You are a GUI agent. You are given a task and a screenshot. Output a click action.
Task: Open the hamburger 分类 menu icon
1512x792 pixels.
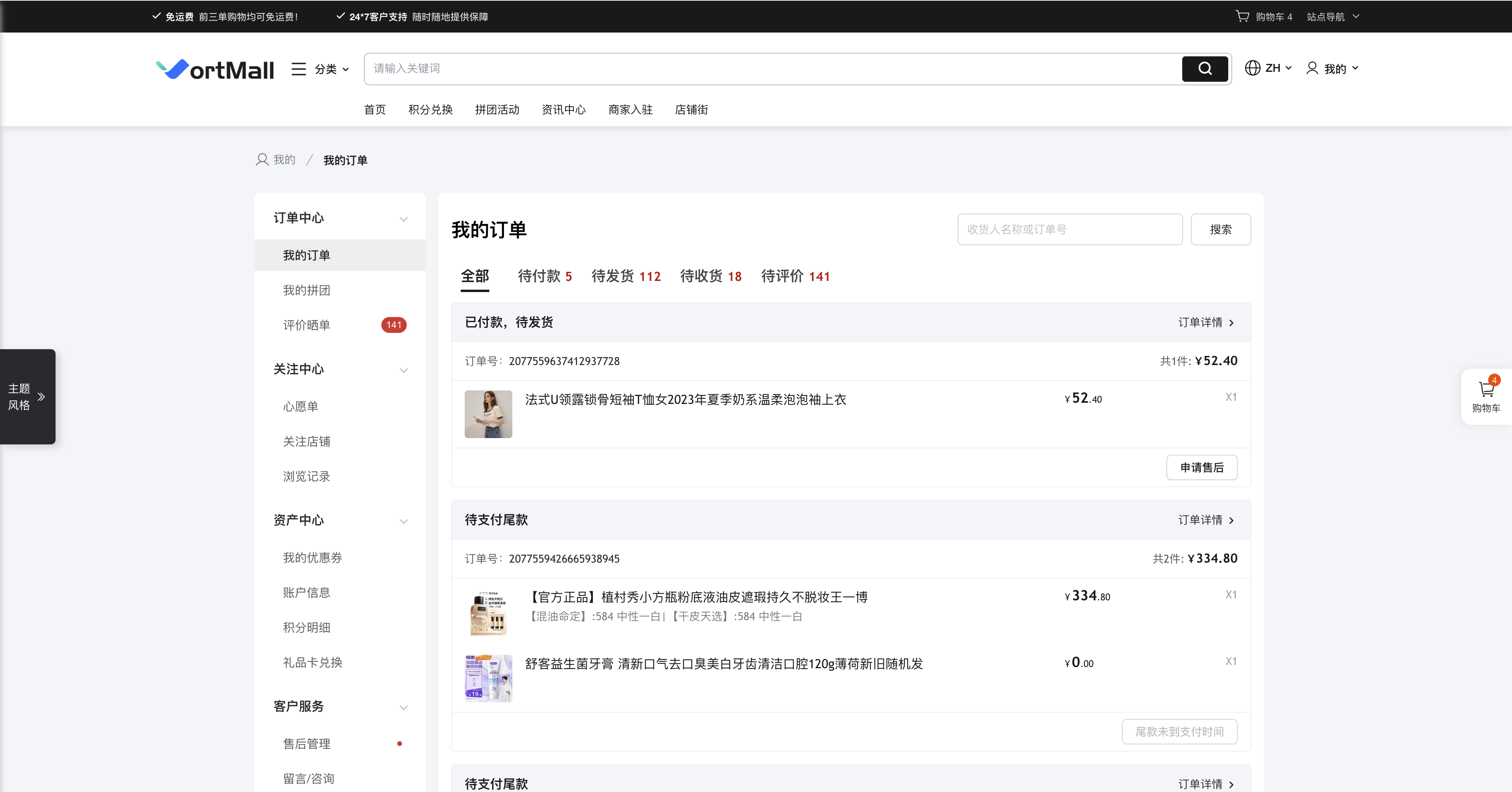coord(299,69)
